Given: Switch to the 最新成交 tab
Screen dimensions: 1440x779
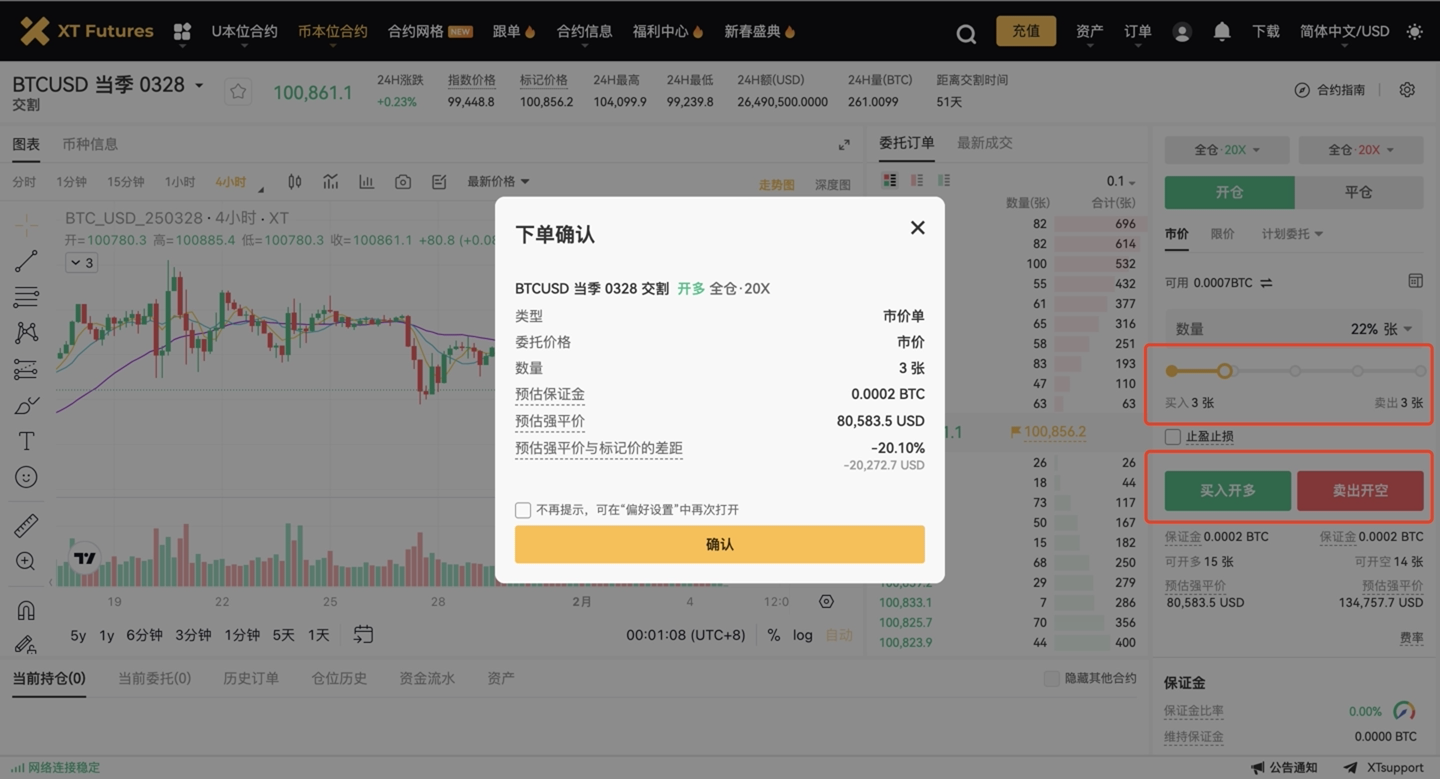Looking at the screenshot, I should (984, 143).
